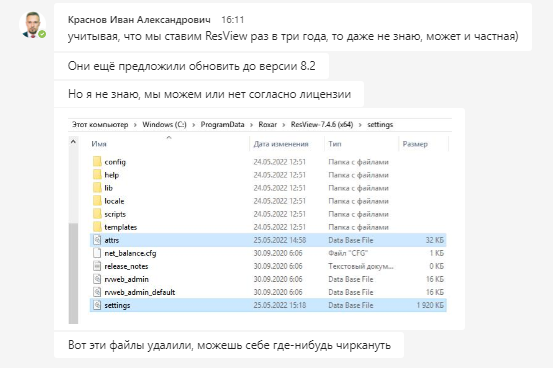Open the avatar of Краснов Иван Александрович

pos(32,25)
